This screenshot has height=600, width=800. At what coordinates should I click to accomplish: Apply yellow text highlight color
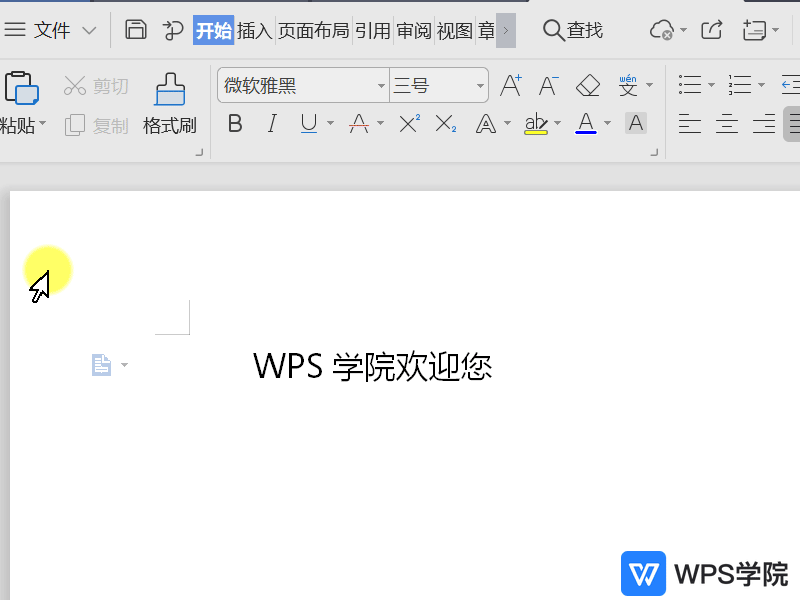tap(536, 124)
